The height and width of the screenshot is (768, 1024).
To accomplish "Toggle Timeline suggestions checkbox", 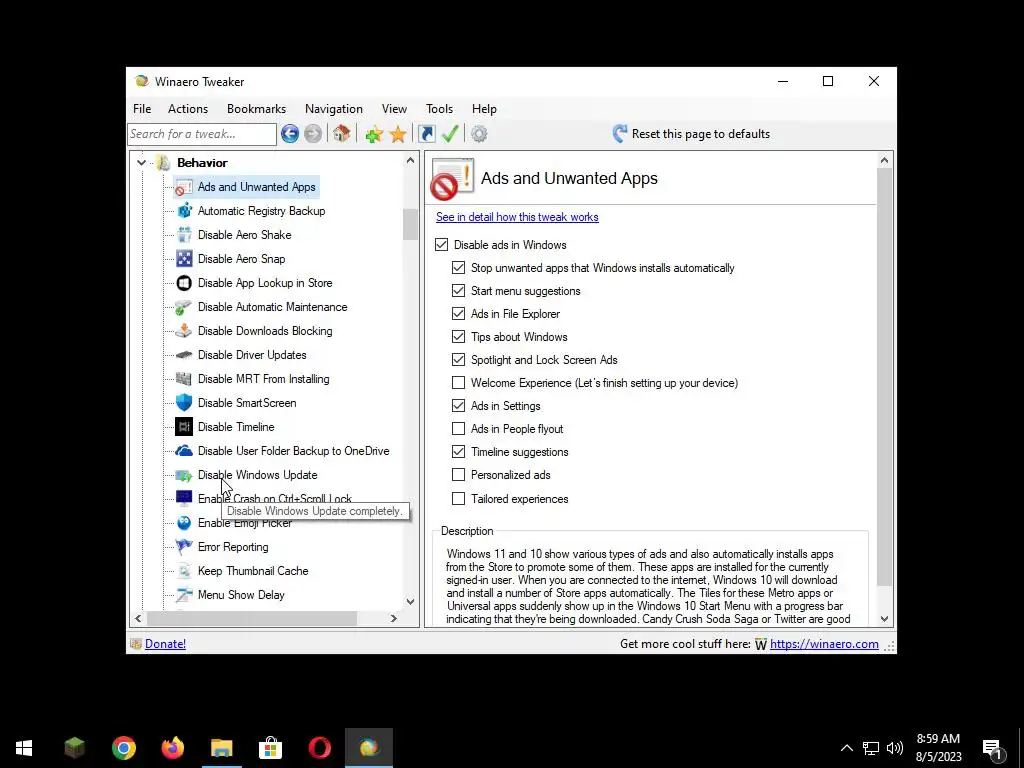I will tap(458, 452).
